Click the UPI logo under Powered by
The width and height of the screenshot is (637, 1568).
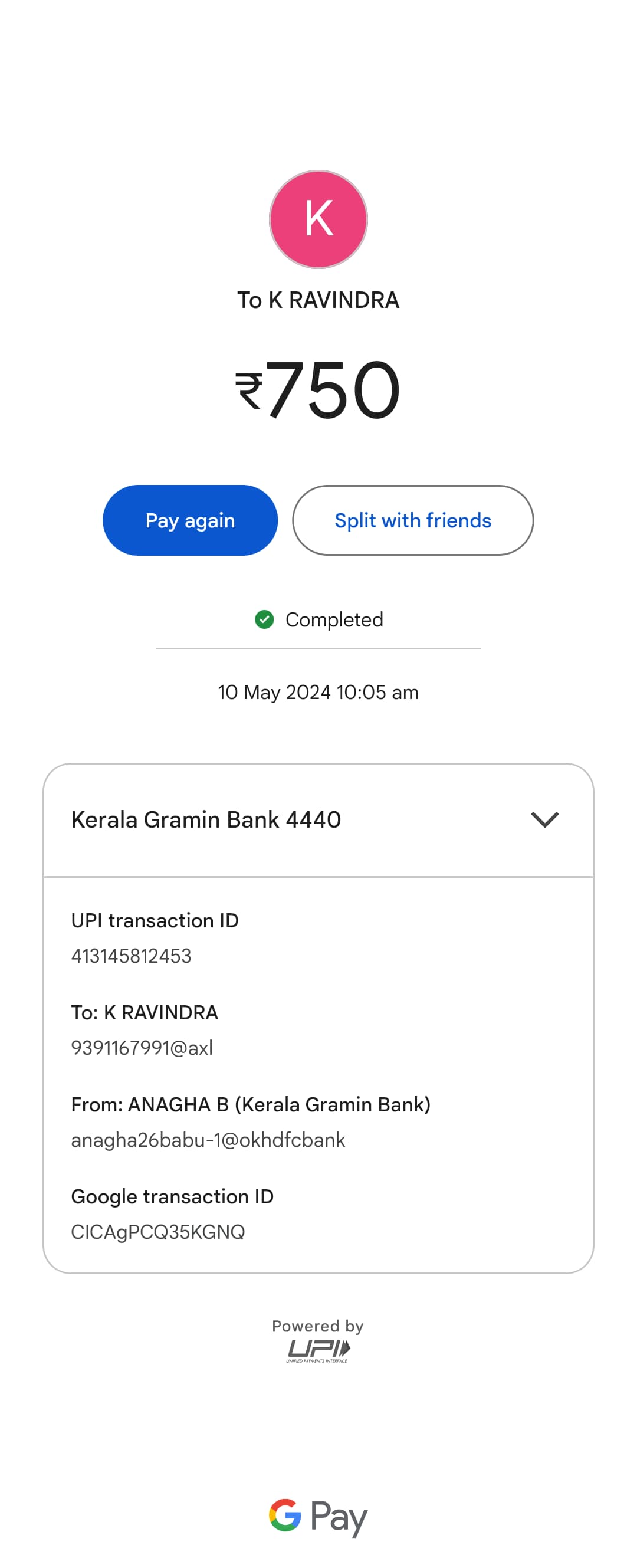click(x=318, y=1351)
